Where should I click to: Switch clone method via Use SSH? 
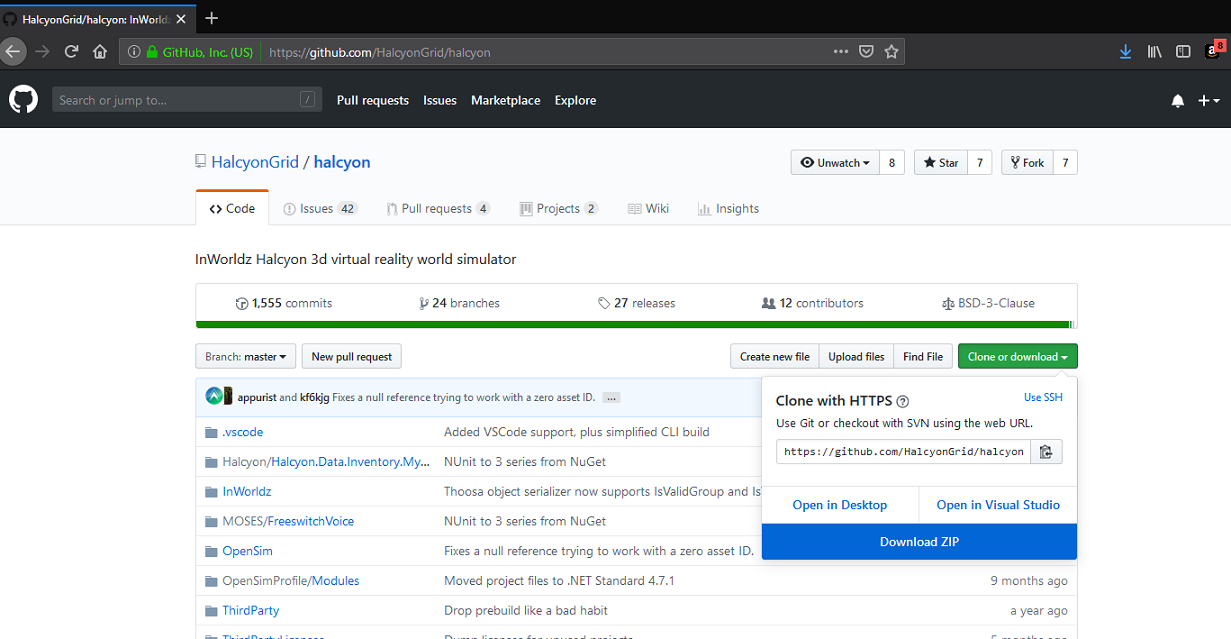1043,398
